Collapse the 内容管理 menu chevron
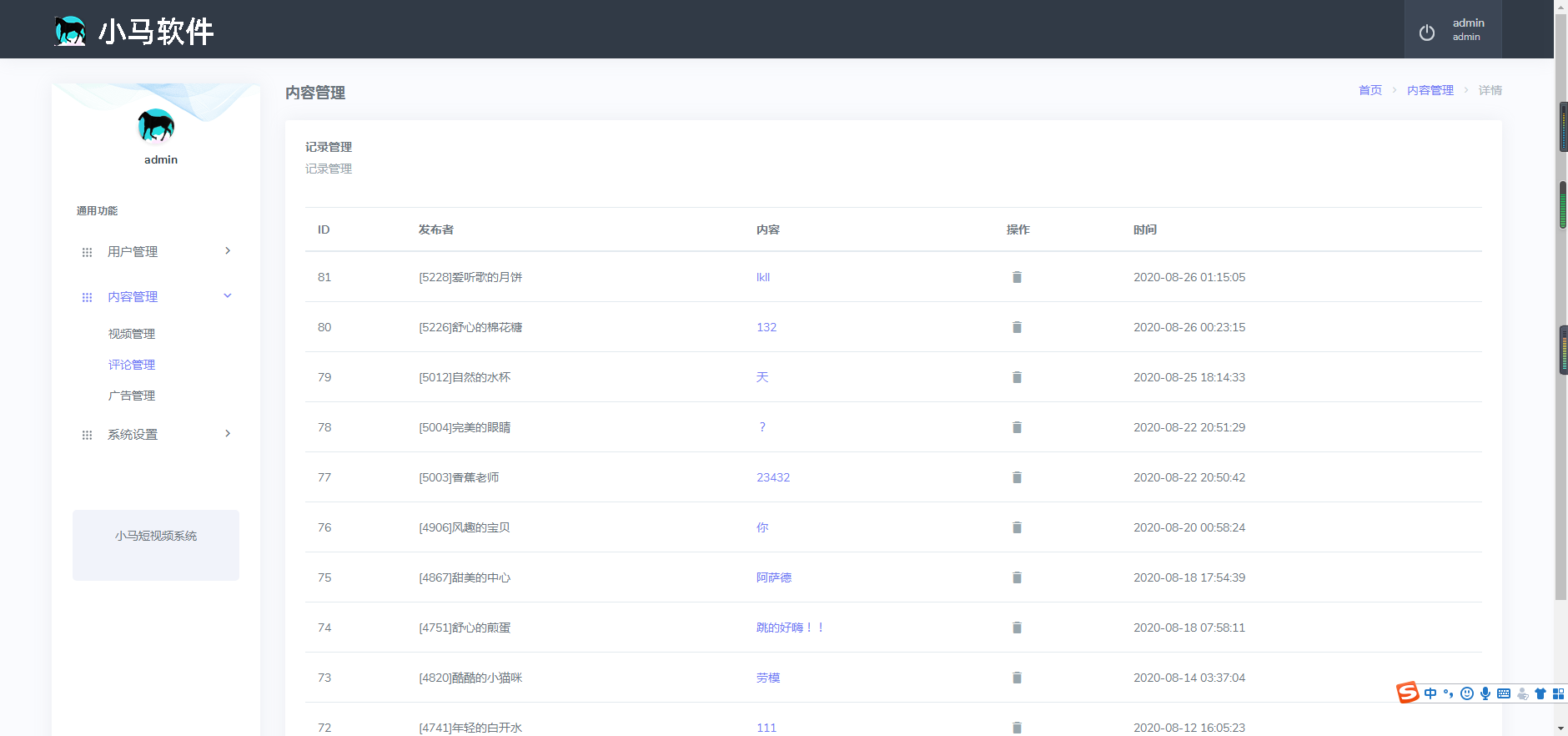This screenshot has height=736, width=1568. pos(228,296)
